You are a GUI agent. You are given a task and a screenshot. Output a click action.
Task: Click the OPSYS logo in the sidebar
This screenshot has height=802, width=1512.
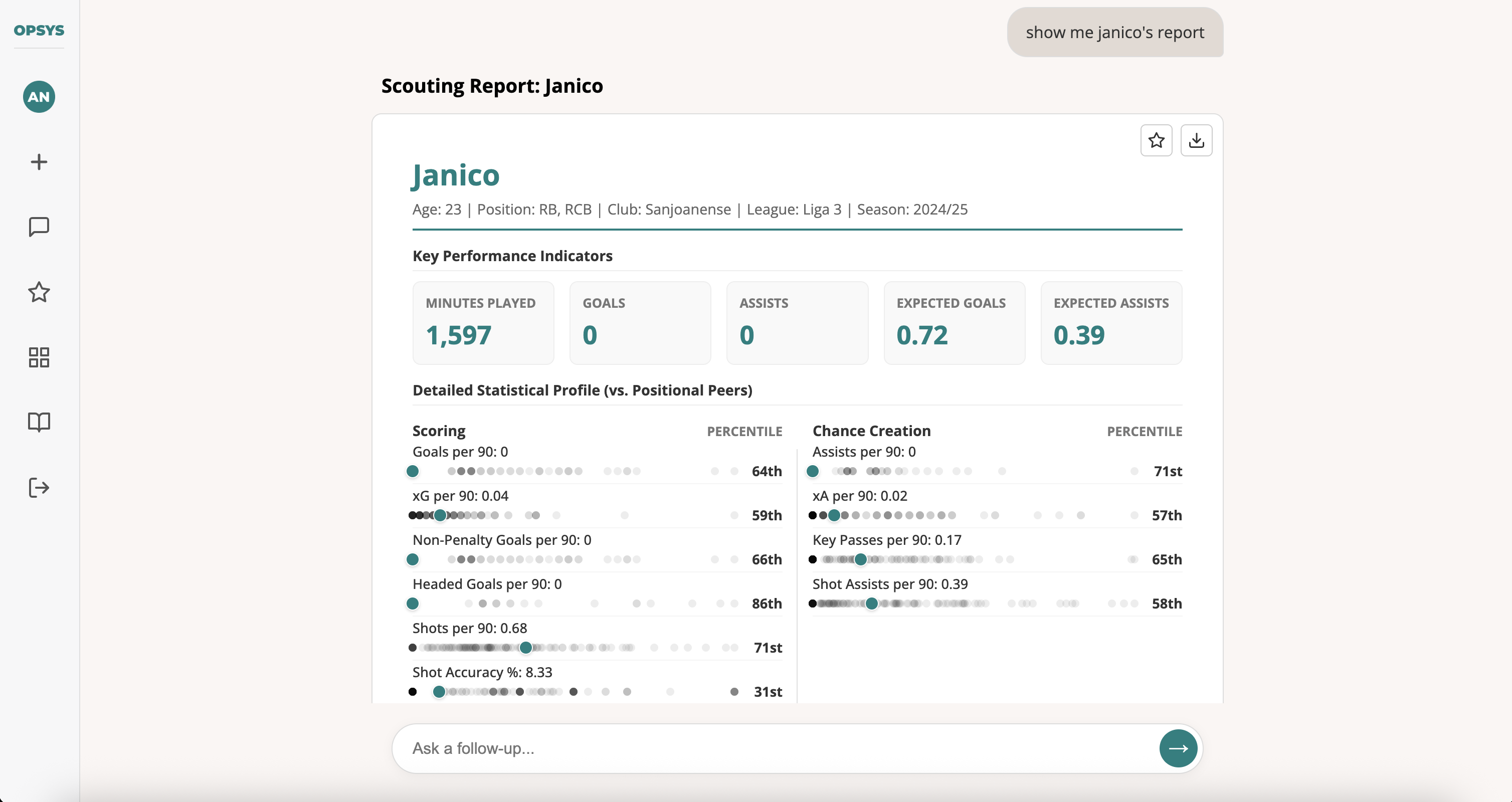tap(38, 31)
